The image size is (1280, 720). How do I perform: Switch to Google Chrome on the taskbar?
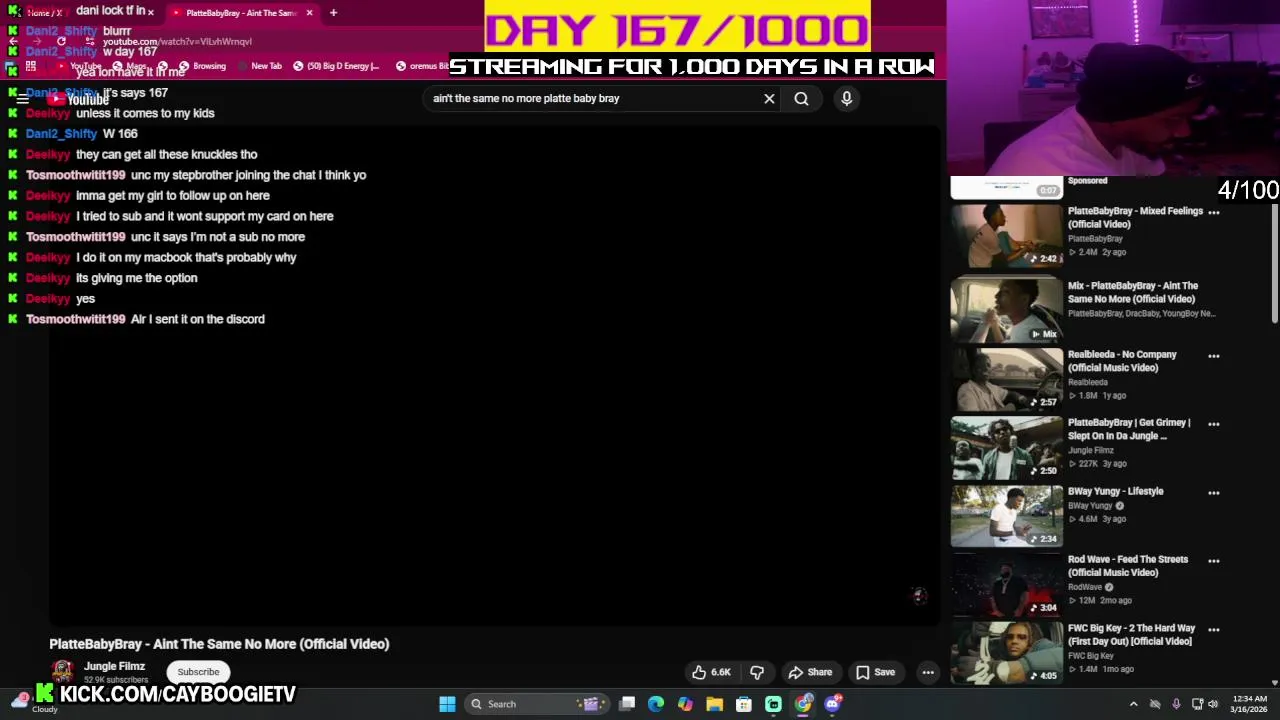[803, 704]
